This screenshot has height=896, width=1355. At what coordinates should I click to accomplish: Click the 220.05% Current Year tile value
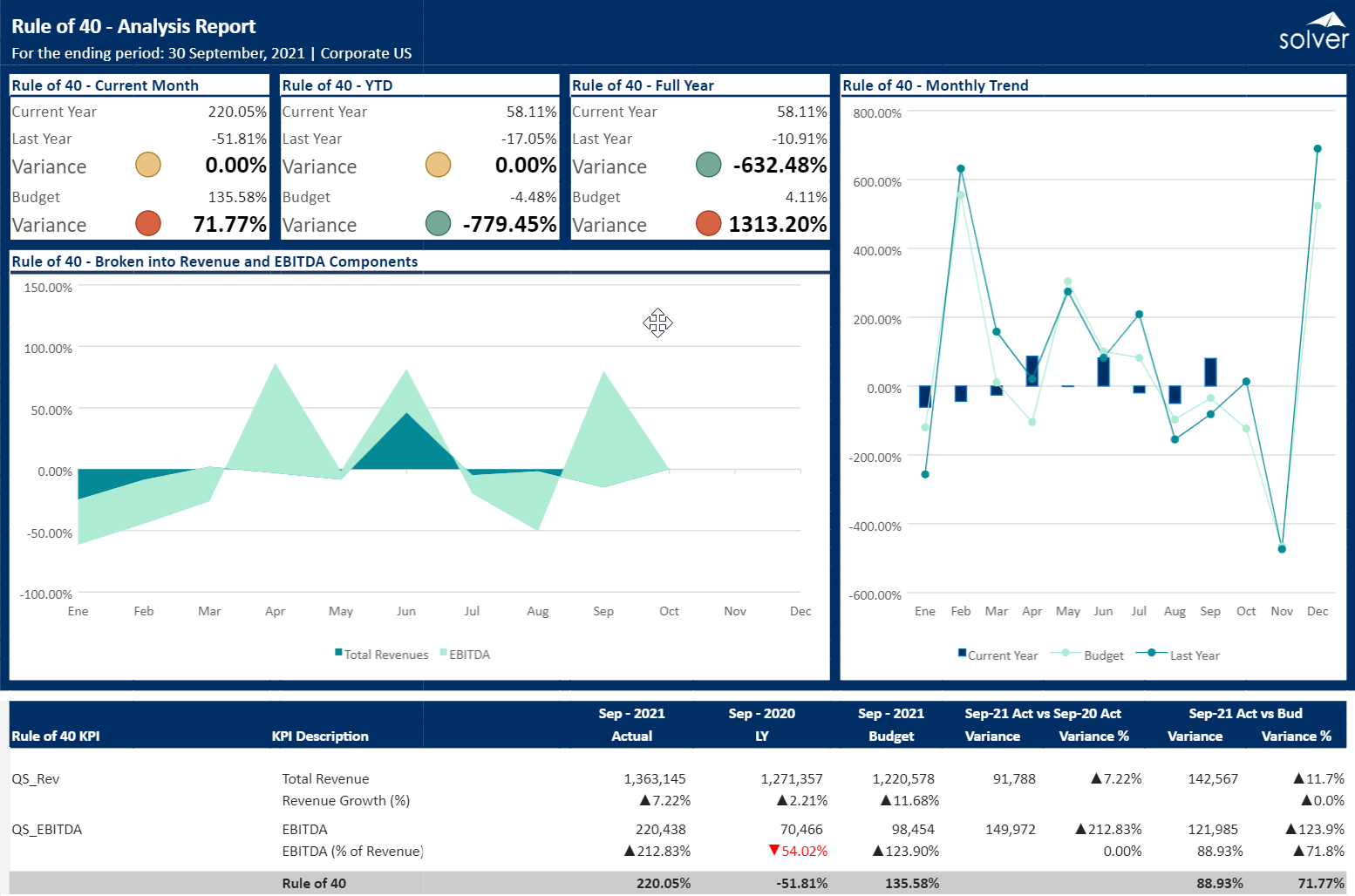237,112
